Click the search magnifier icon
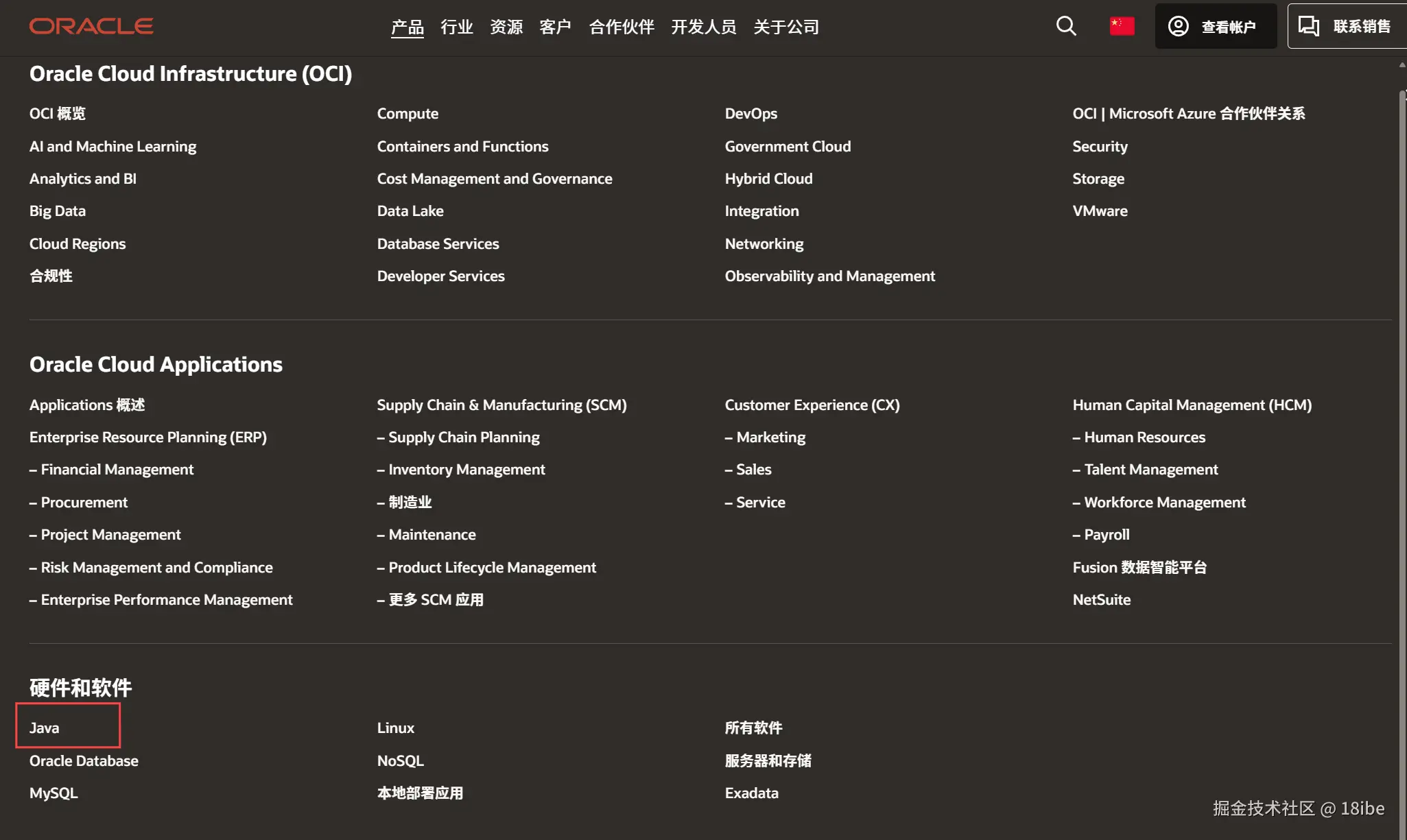Screen dimensions: 1407x840 pyautogui.click(x=1065, y=26)
